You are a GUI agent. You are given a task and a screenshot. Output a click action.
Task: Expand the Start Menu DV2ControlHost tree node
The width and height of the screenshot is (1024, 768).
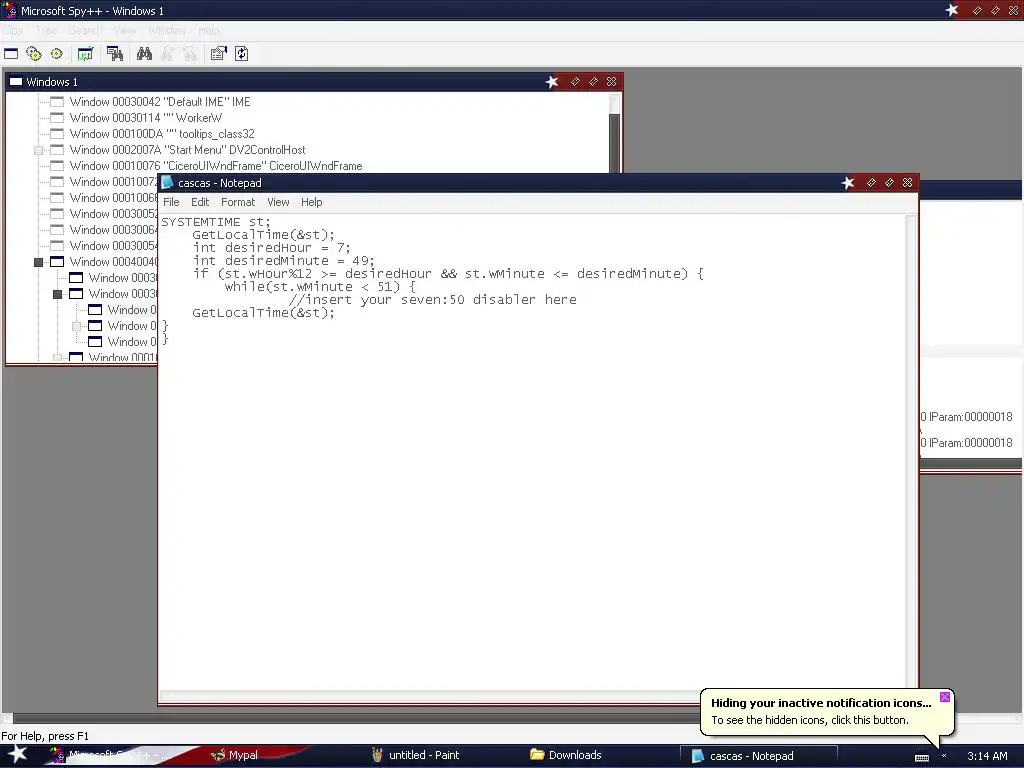click(39, 150)
